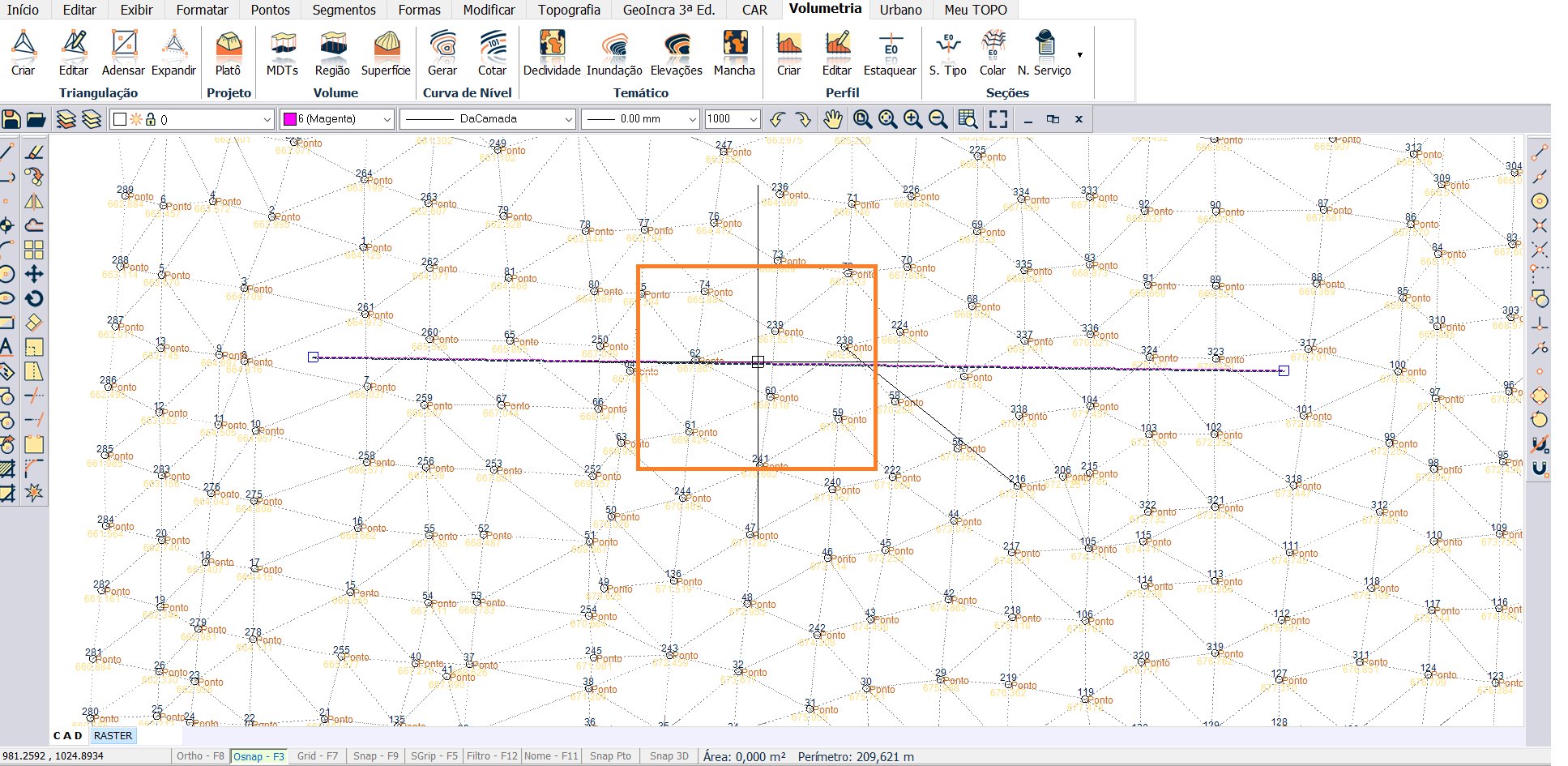Open the 0.00 mm lineweight dropdown
This screenshot has width=1568, height=766.
click(x=639, y=119)
